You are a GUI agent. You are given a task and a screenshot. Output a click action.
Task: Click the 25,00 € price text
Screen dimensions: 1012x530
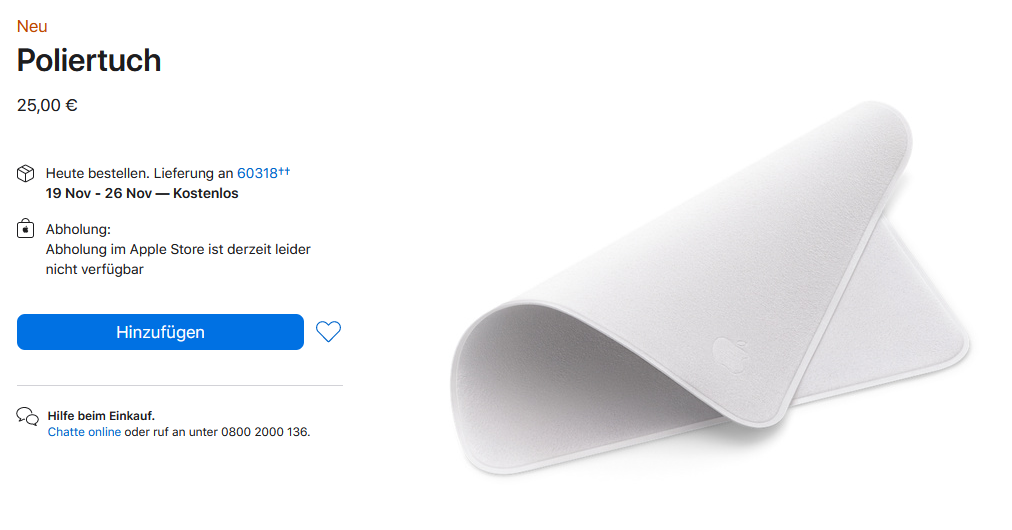[47, 105]
